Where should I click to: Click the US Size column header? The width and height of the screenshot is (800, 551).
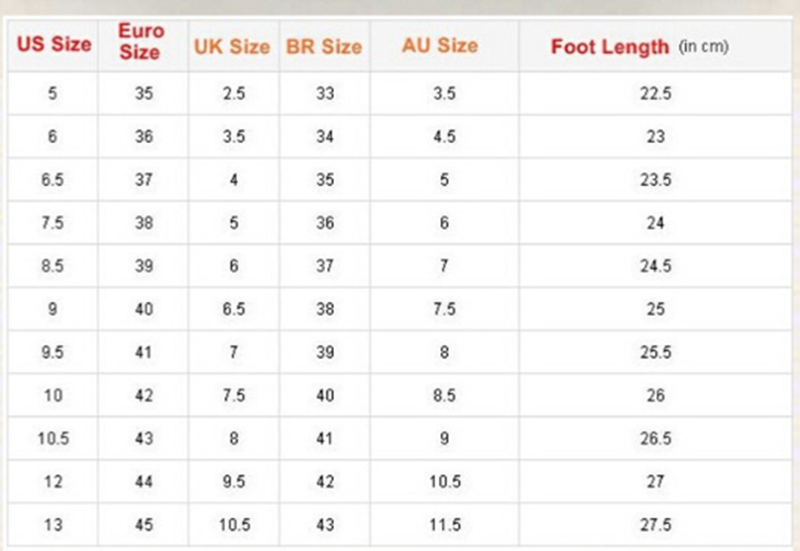pyautogui.click(x=53, y=44)
